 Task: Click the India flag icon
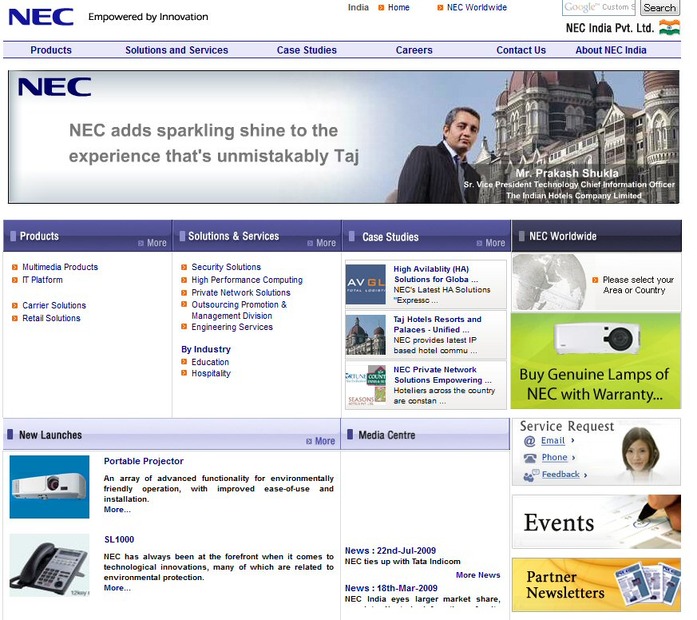(669, 27)
